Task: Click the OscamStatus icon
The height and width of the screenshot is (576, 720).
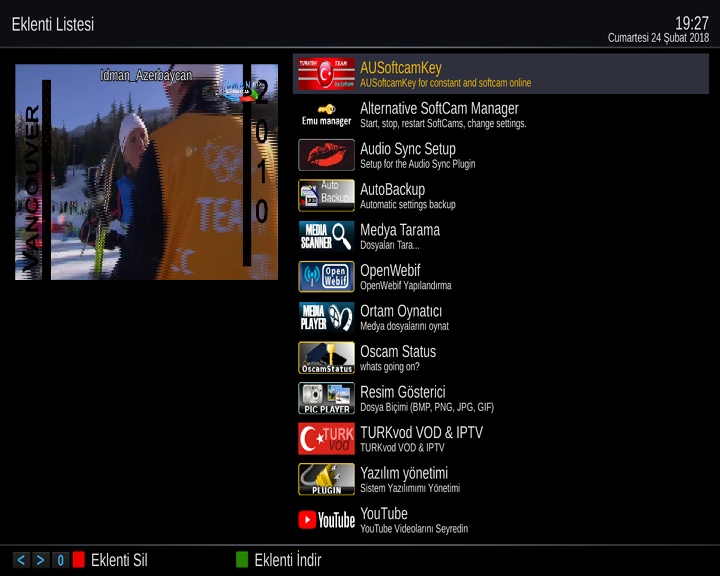Action: tap(326, 357)
